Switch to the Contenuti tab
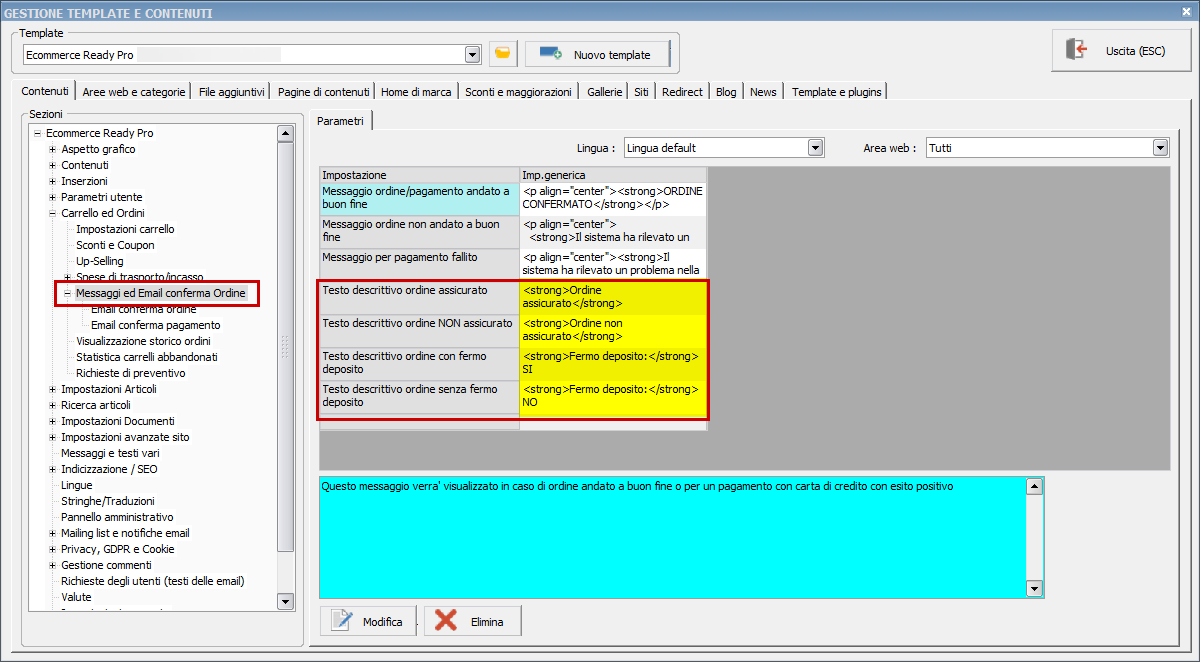 click(45, 91)
